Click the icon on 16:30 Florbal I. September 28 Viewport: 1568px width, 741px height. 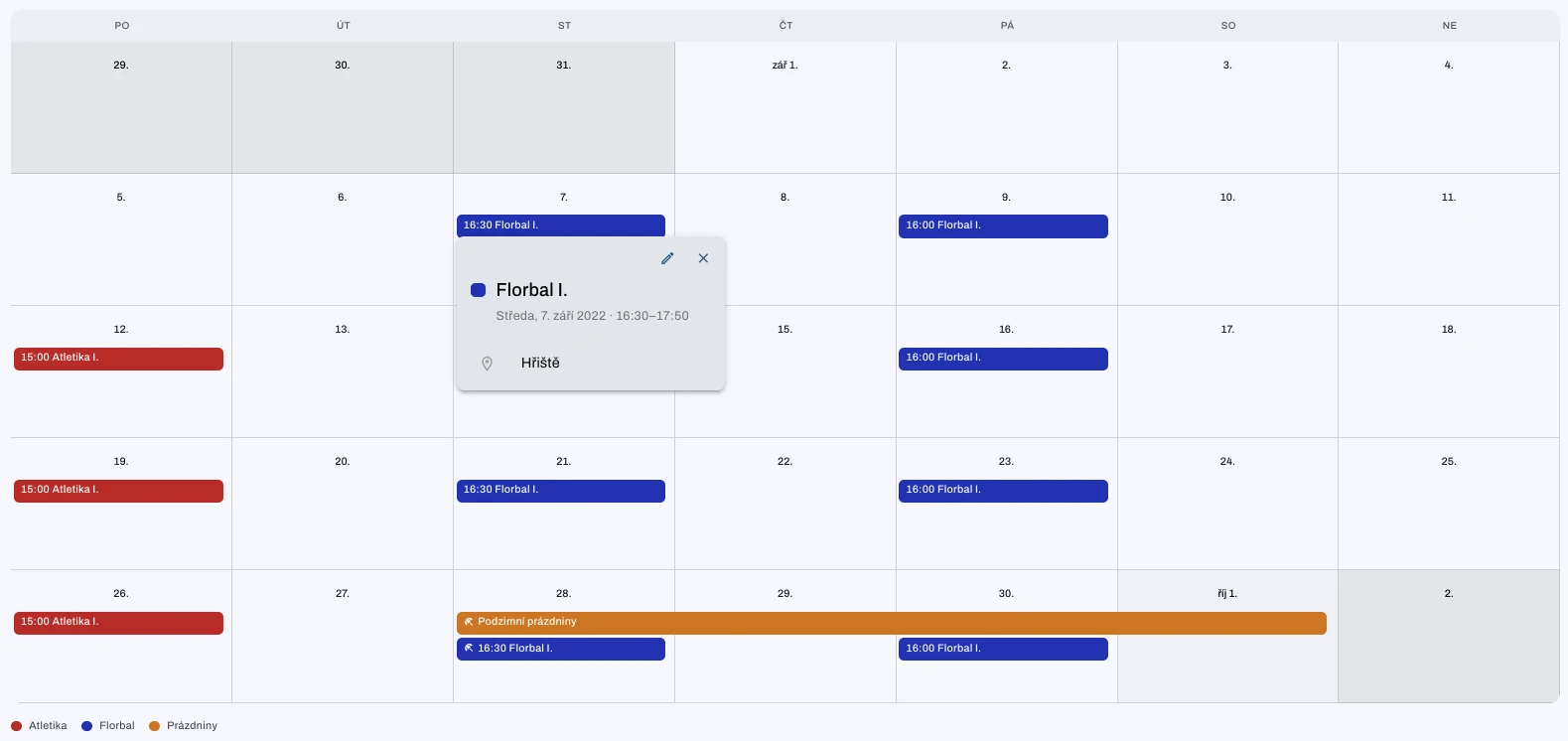(x=469, y=649)
